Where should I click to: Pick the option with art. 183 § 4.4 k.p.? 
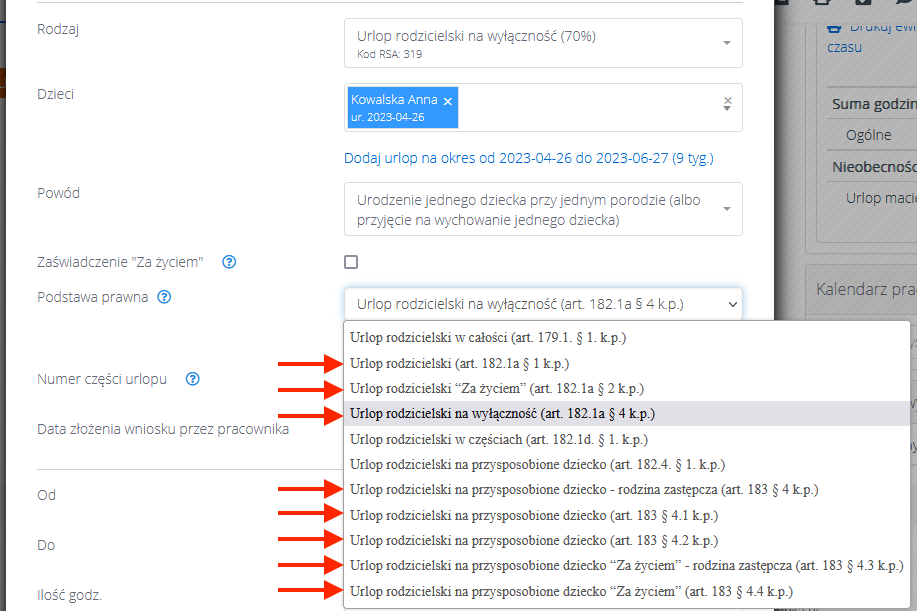tap(571, 592)
